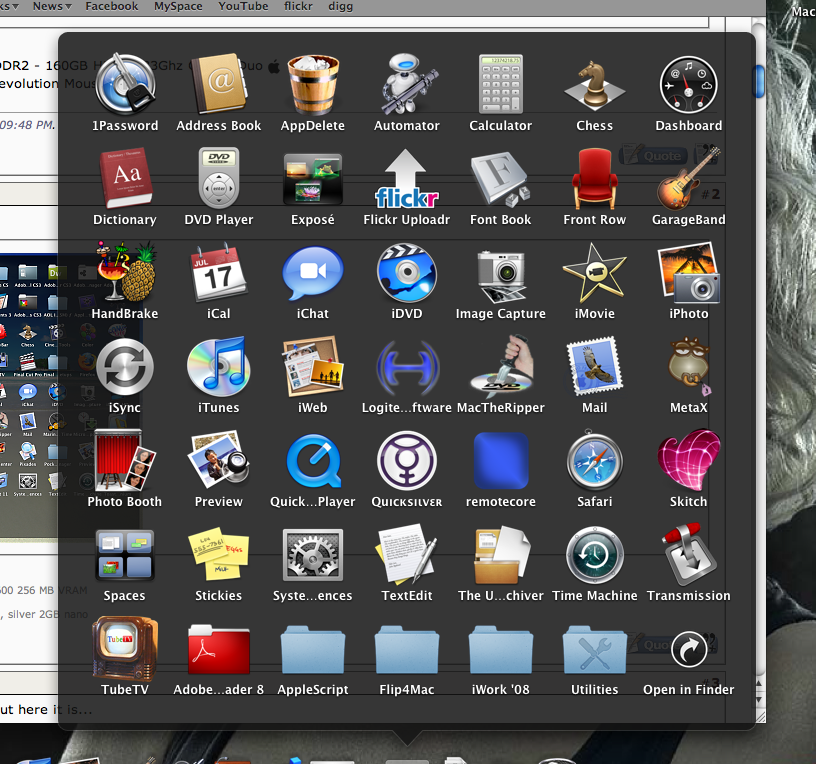The height and width of the screenshot is (764, 816).
Task: Start the Chess application
Action: (x=594, y=86)
